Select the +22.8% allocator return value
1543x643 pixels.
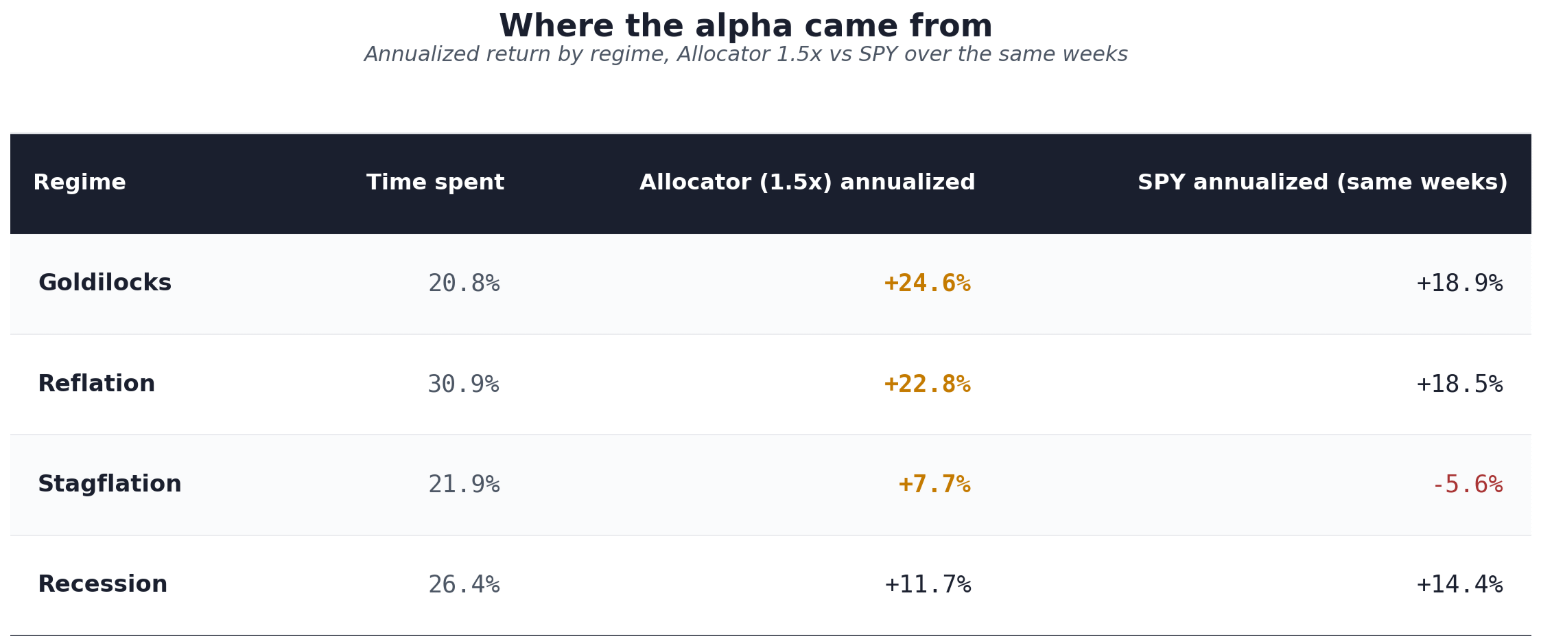click(927, 385)
